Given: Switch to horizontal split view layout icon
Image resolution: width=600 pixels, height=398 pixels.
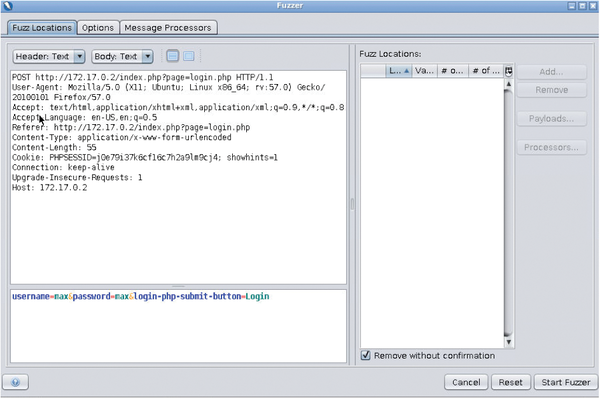Looking at the screenshot, I should (x=173, y=56).
